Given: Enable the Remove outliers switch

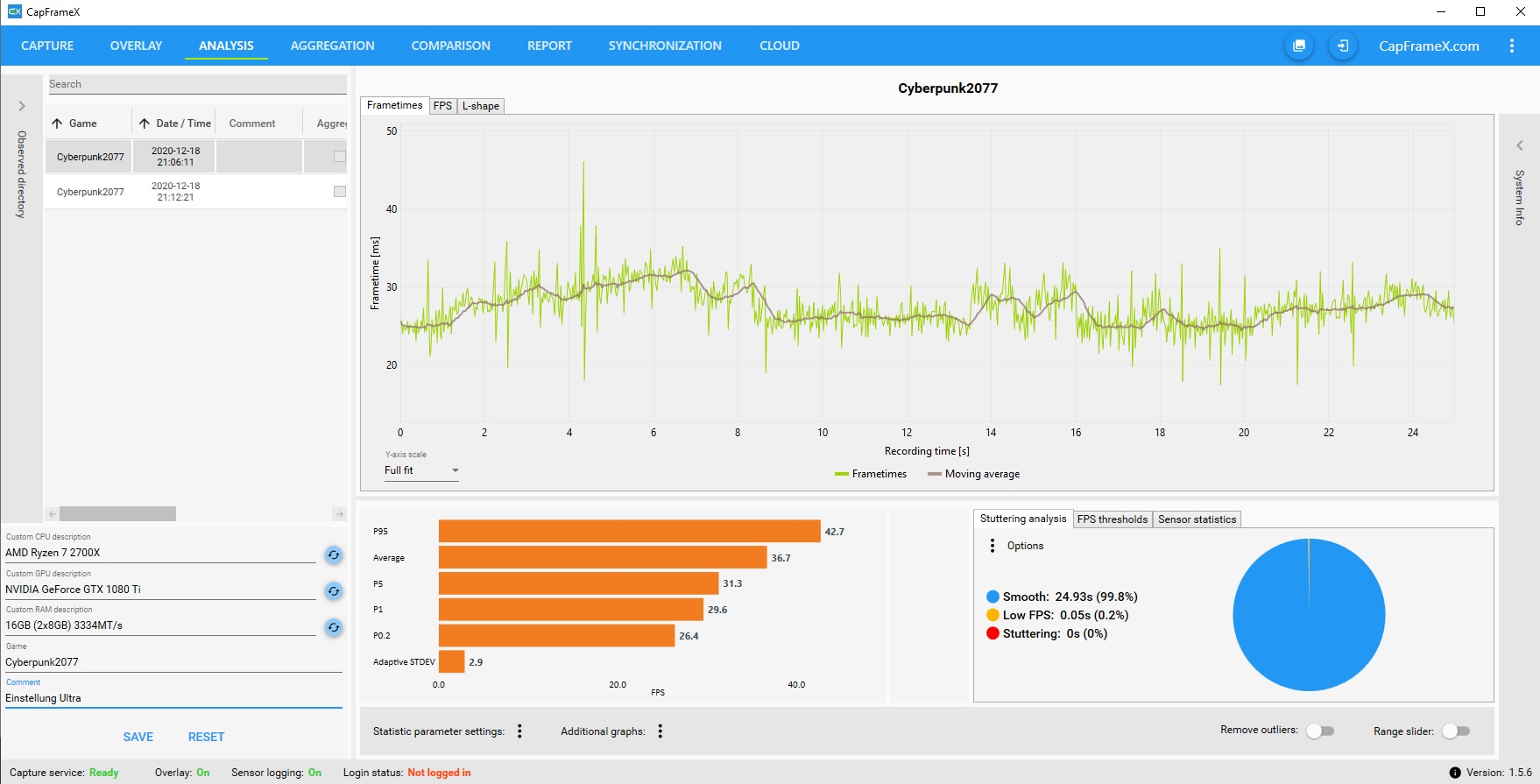Looking at the screenshot, I should click(x=1320, y=731).
